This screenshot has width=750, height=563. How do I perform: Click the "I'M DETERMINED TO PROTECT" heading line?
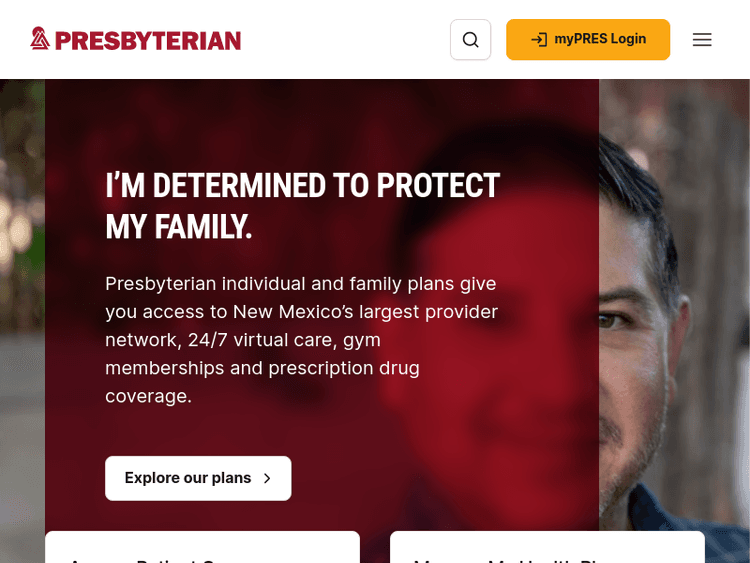coord(302,186)
